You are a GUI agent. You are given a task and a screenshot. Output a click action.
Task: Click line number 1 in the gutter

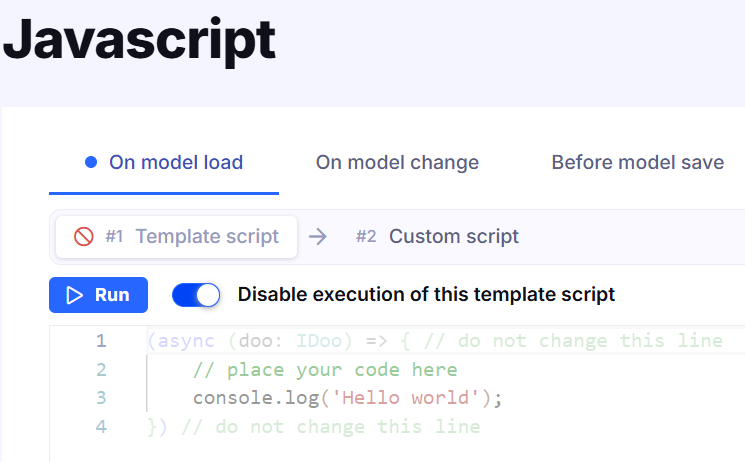tap(101, 341)
